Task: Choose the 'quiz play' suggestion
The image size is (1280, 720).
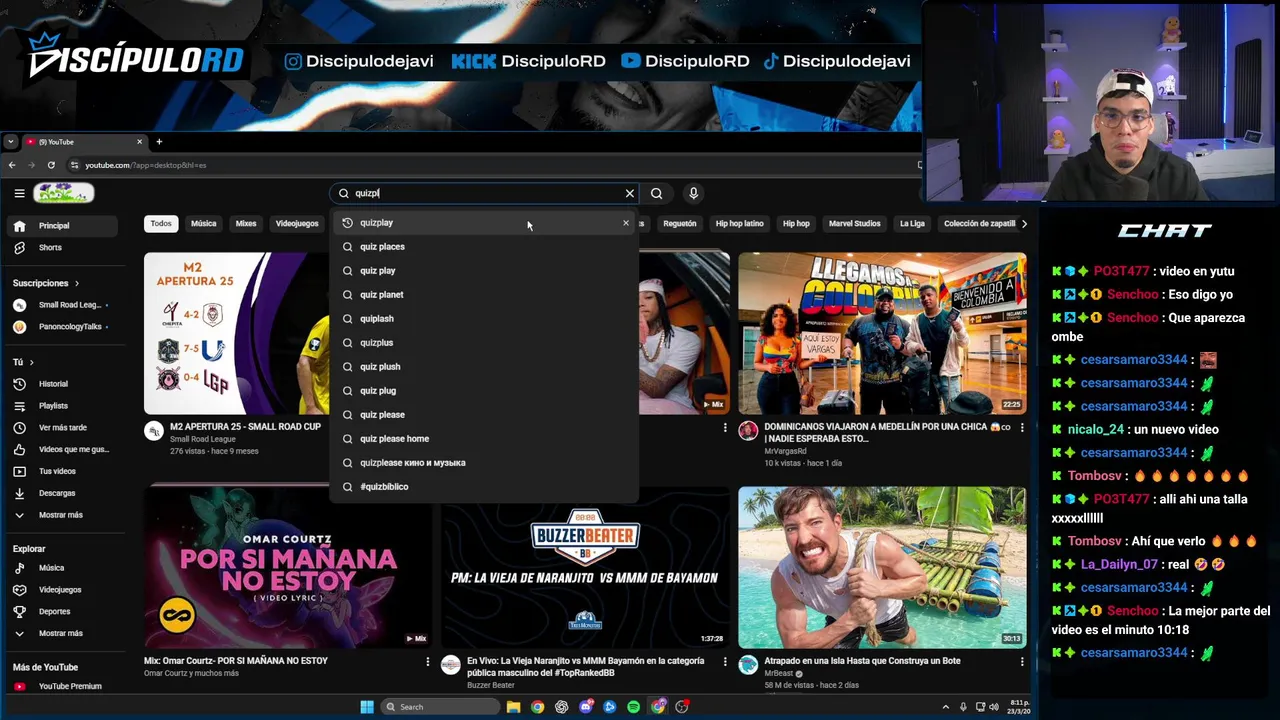Action: pos(484,271)
